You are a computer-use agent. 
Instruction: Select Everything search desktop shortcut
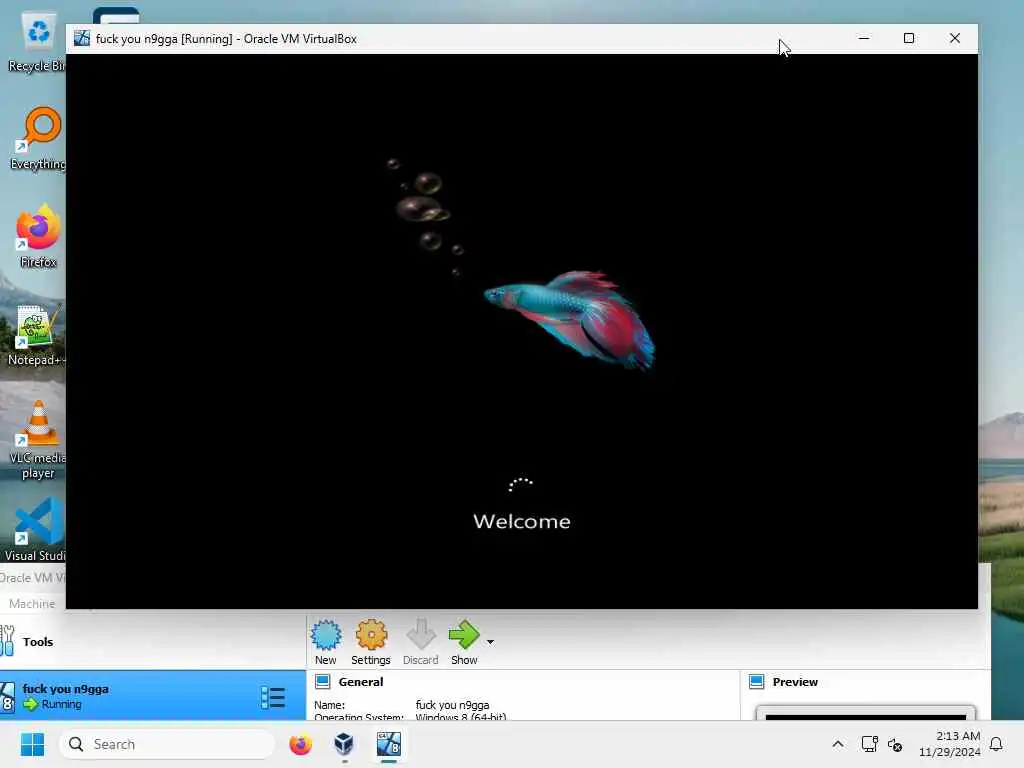tap(38, 138)
